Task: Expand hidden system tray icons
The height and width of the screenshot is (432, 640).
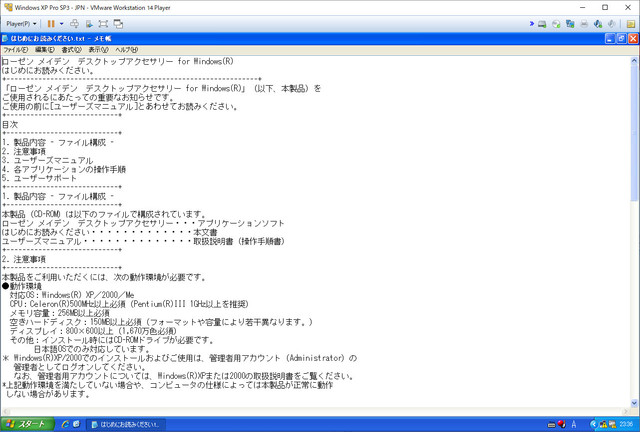Action: pyautogui.click(x=593, y=425)
